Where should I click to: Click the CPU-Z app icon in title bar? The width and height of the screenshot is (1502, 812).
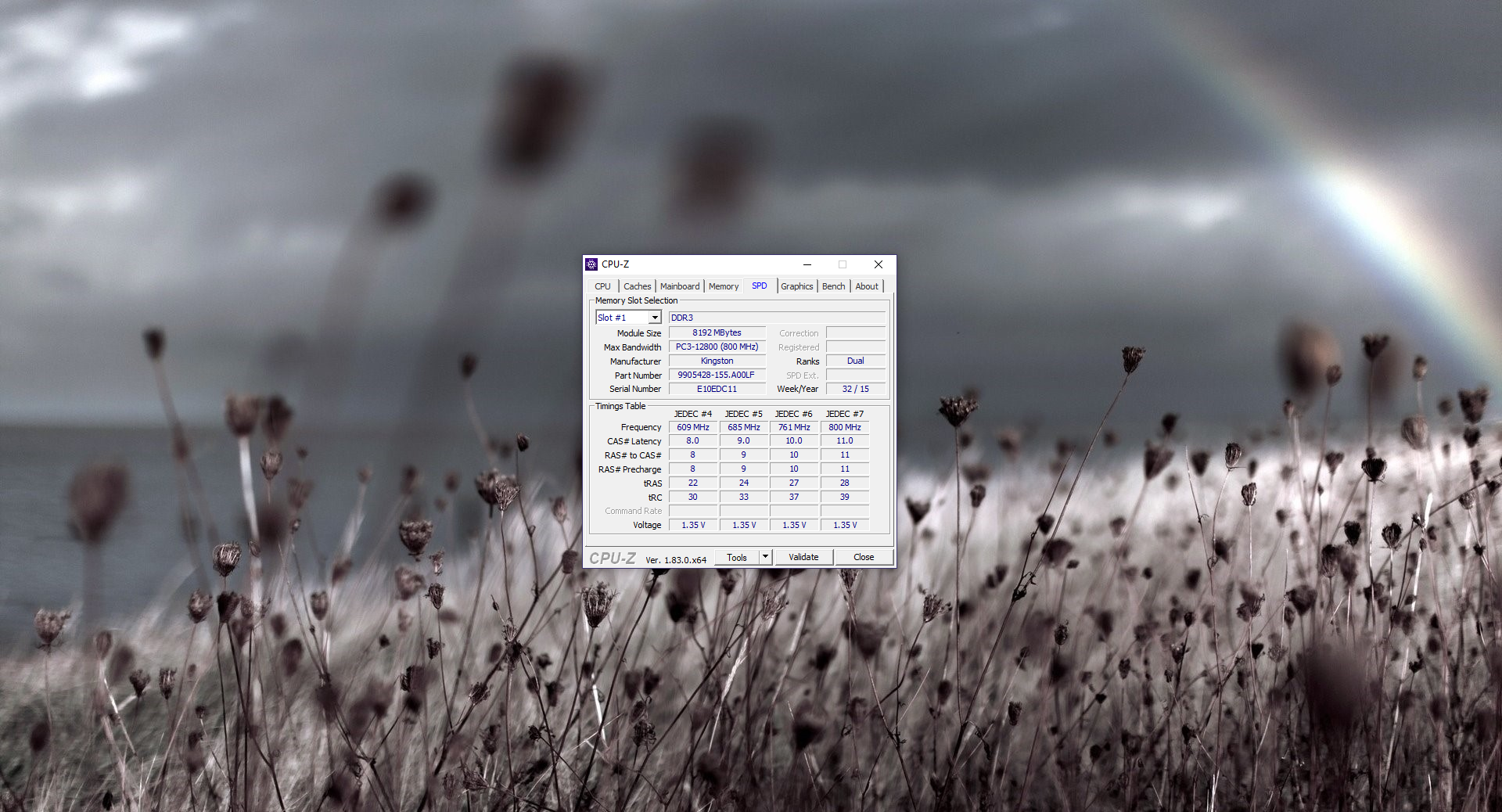point(591,264)
